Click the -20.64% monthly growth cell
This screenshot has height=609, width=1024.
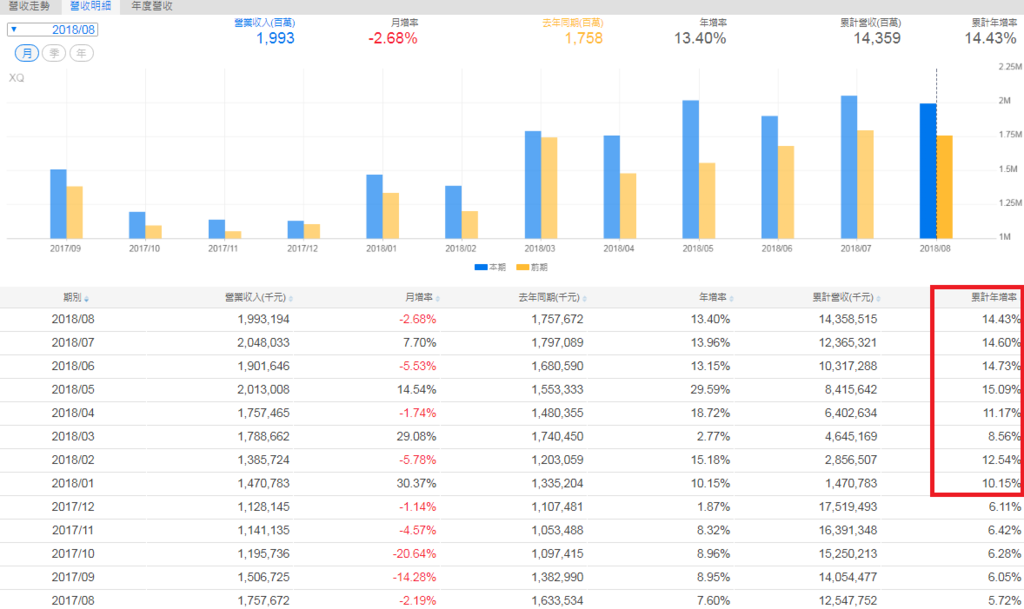[415, 554]
